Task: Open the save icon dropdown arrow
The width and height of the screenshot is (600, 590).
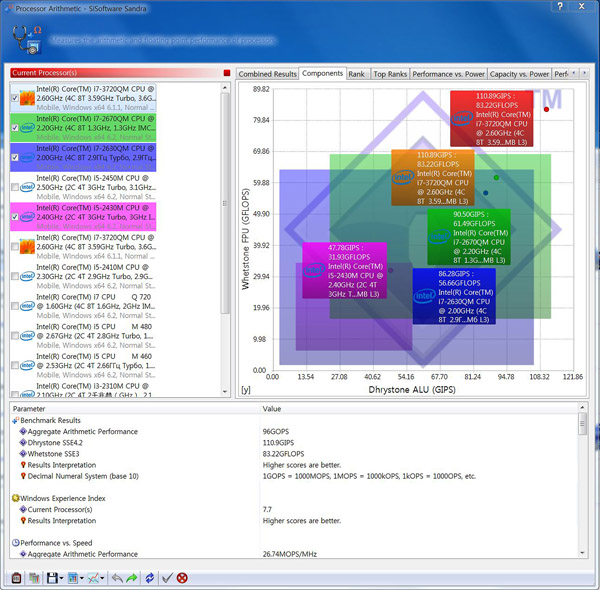Action: click(x=61, y=578)
